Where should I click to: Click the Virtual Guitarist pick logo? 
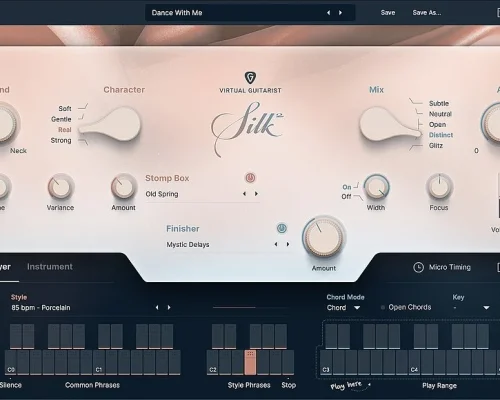(x=250, y=78)
